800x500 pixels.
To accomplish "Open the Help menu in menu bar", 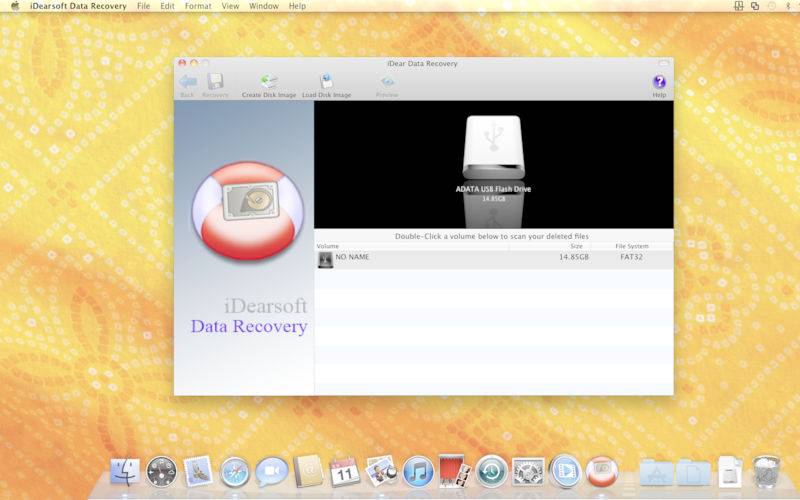I will point(297,6).
